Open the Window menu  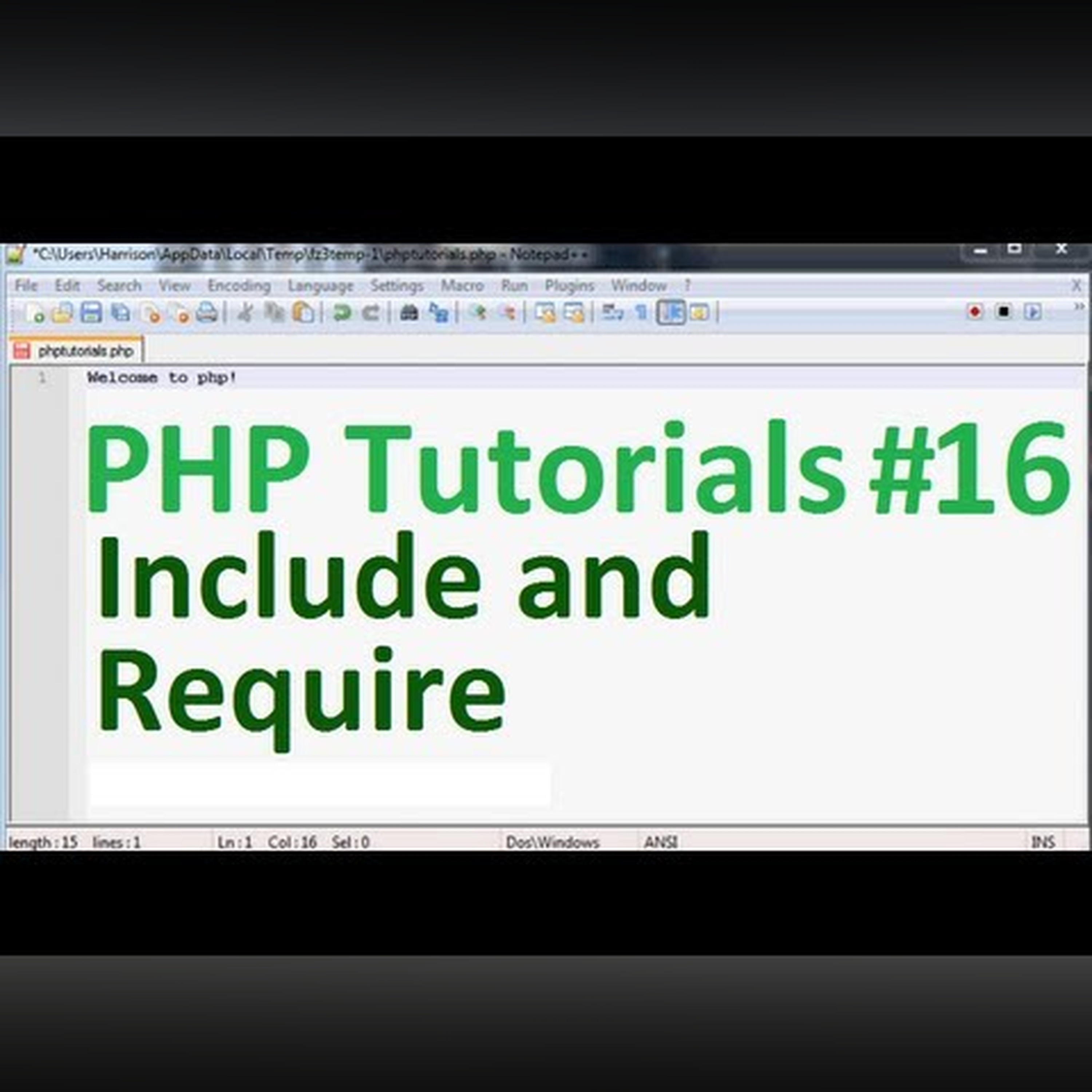click(x=639, y=285)
